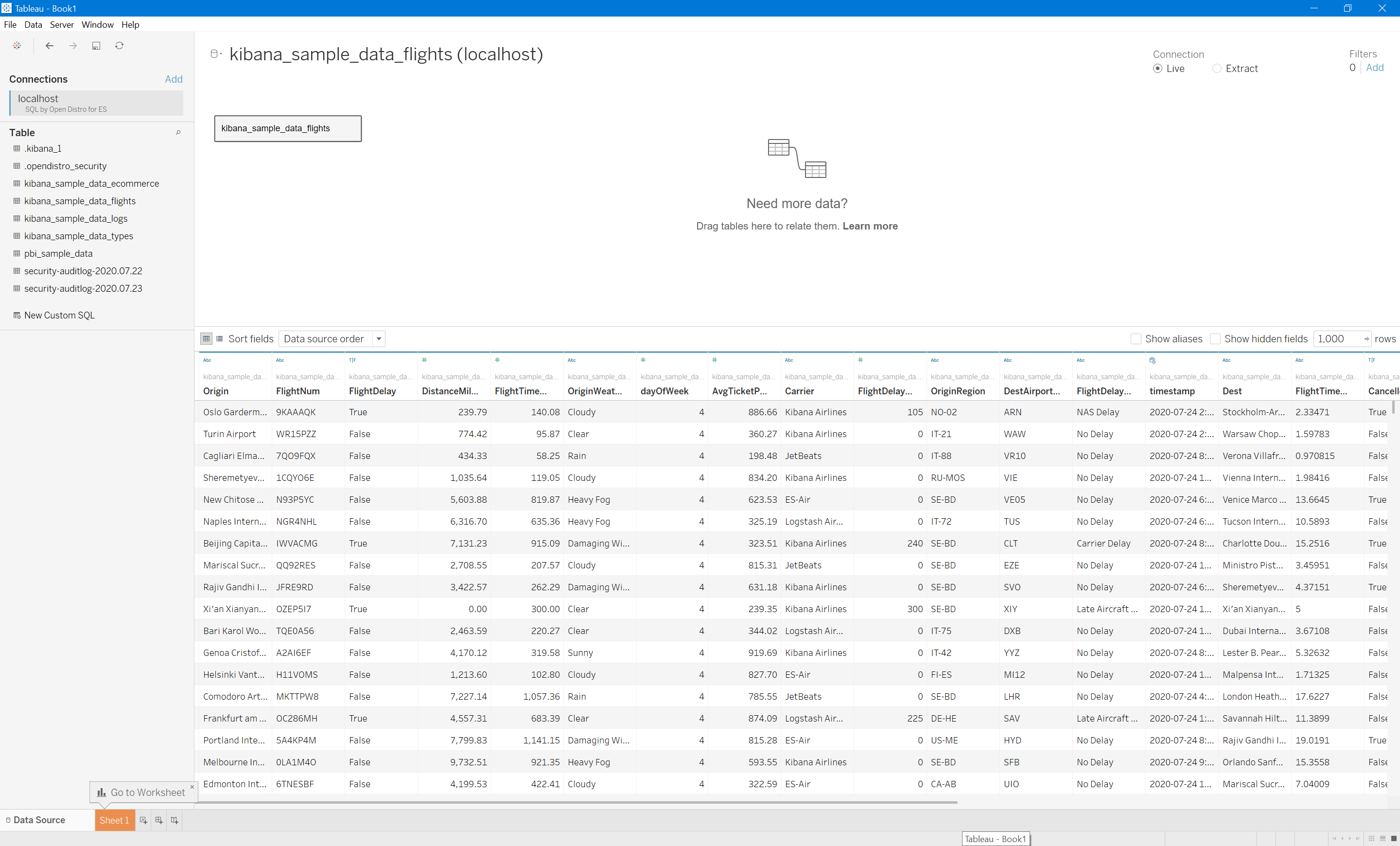Click the Show filmstrip icon in status bar
The width and height of the screenshot is (1400, 846).
[1383, 839]
